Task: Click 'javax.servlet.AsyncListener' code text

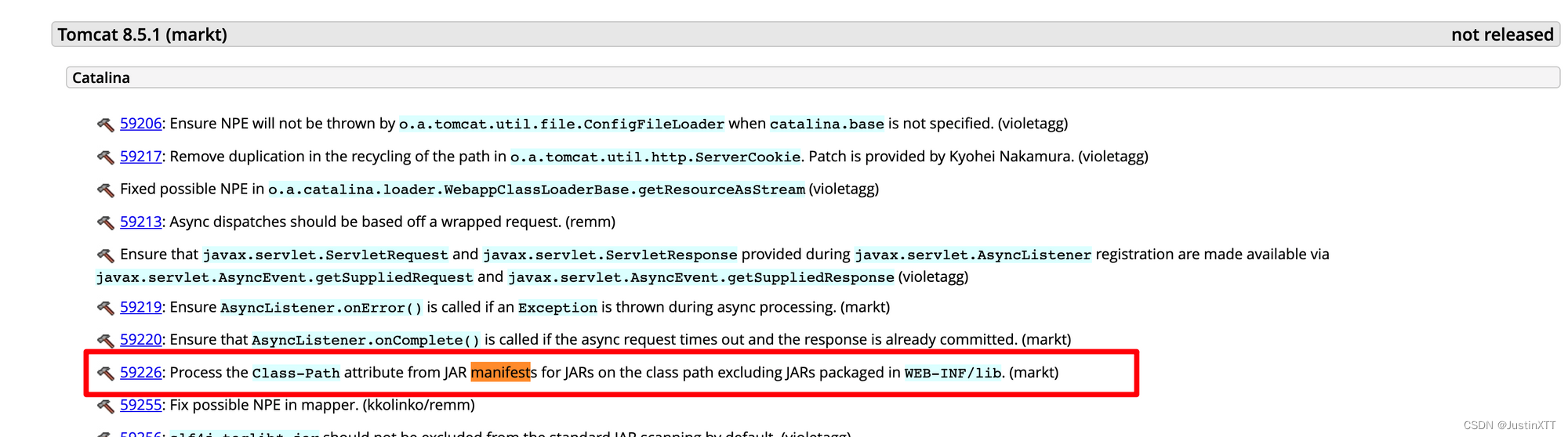Action: pyautogui.click(x=973, y=255)
